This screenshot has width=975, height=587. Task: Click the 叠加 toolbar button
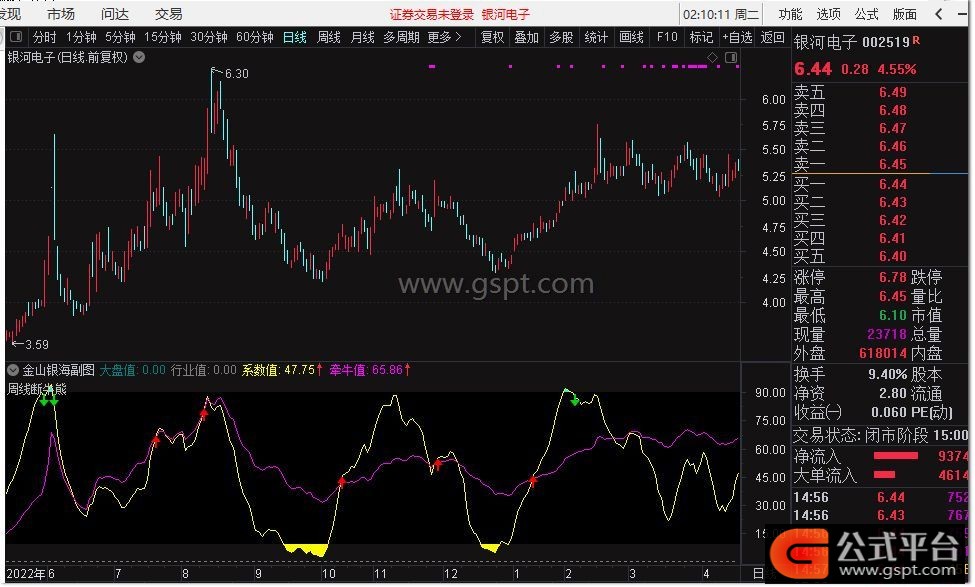[526, 37]
